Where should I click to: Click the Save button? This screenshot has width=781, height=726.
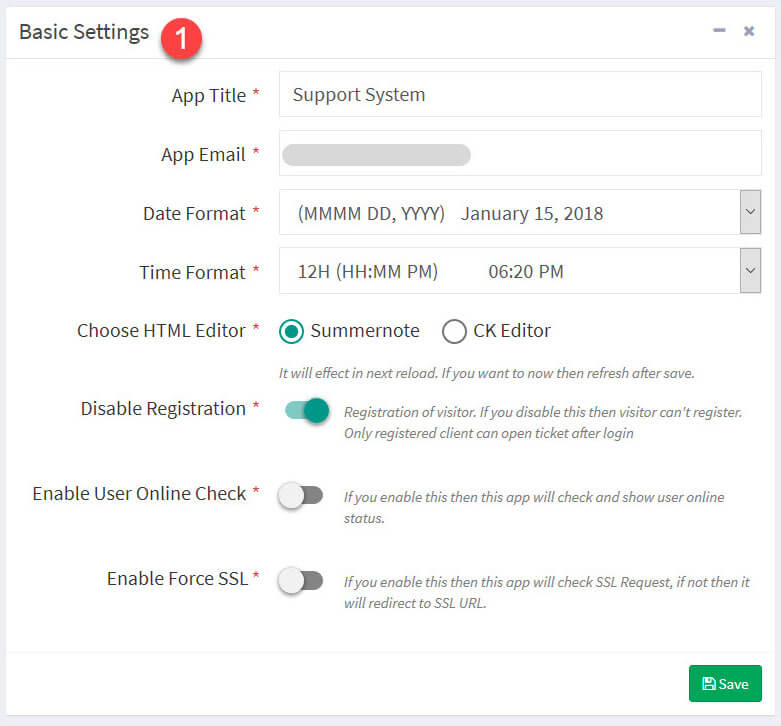point(725,684)
